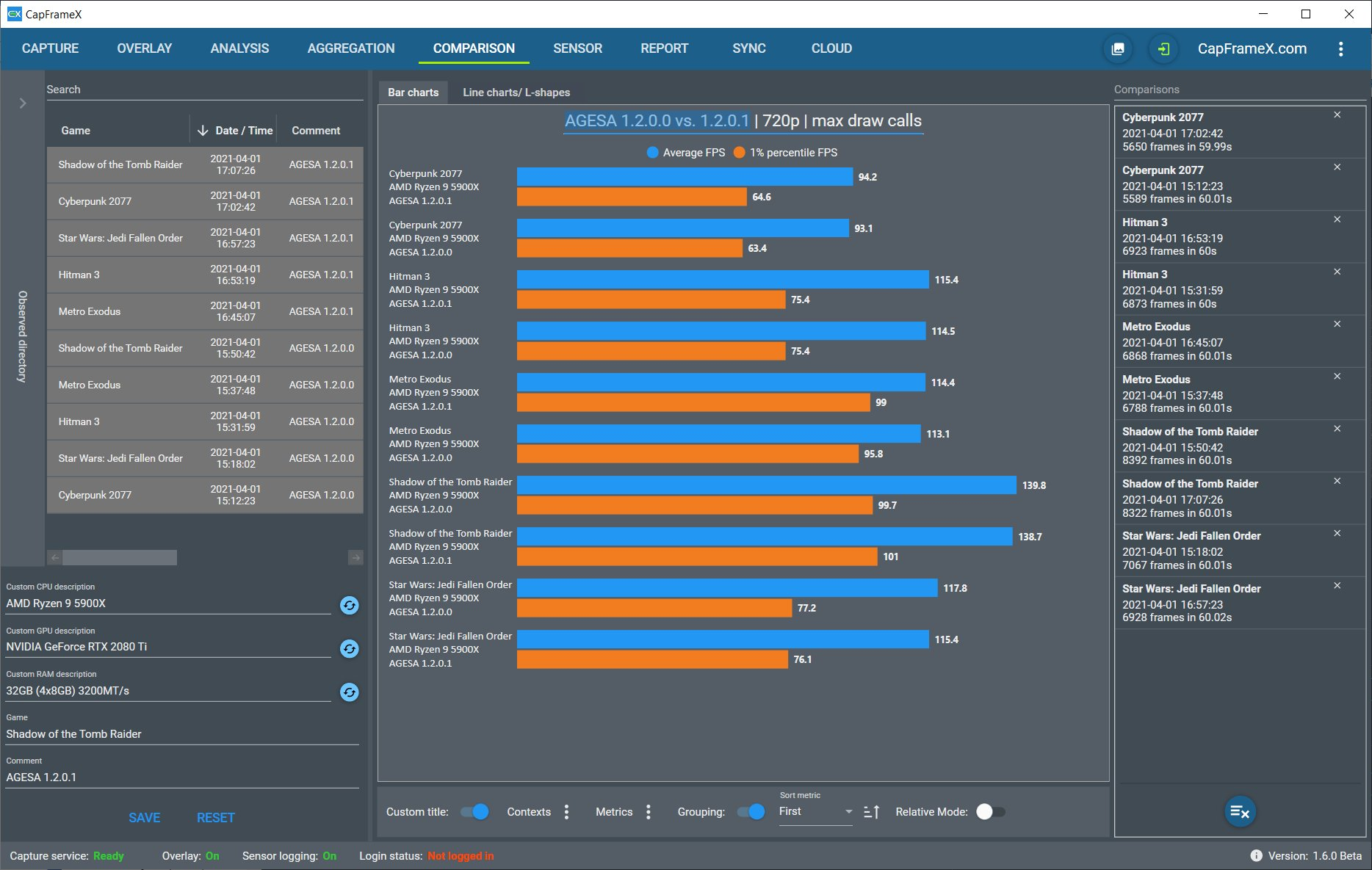
Task: Open the AGGREGATION tab
Action: (351, 48)
